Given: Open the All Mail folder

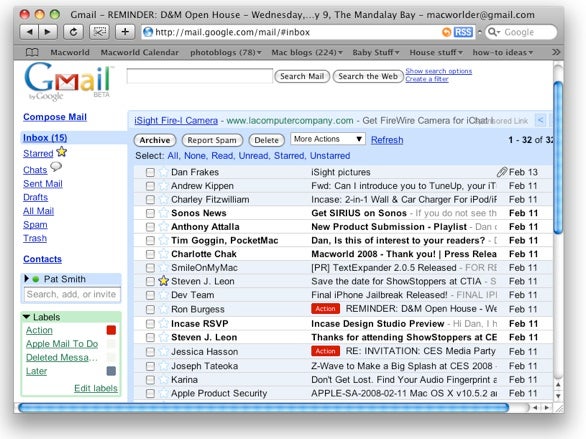Looking at the screenshot, I should click(38, 211).
